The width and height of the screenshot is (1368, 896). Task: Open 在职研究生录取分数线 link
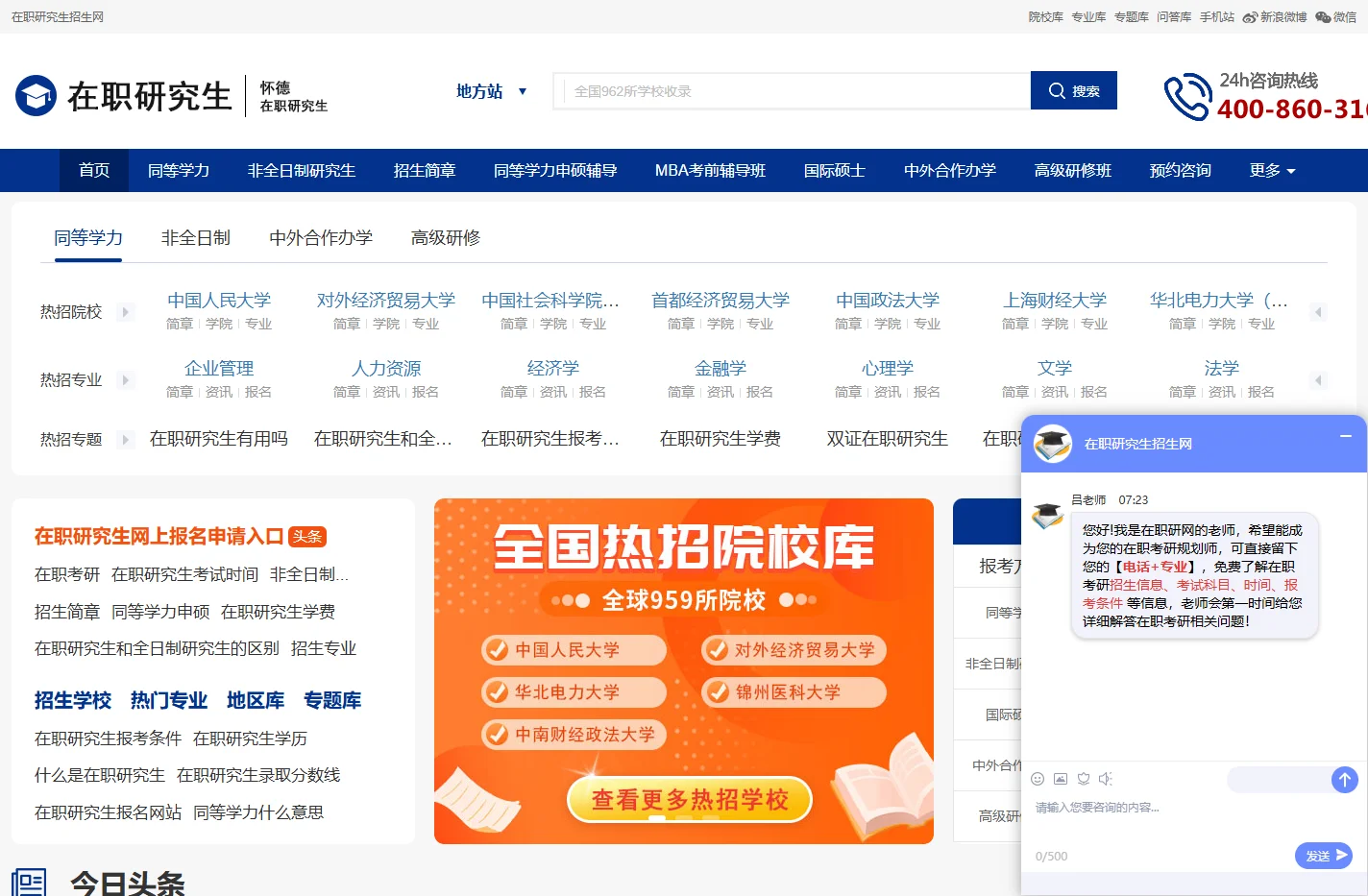point(258,775)
